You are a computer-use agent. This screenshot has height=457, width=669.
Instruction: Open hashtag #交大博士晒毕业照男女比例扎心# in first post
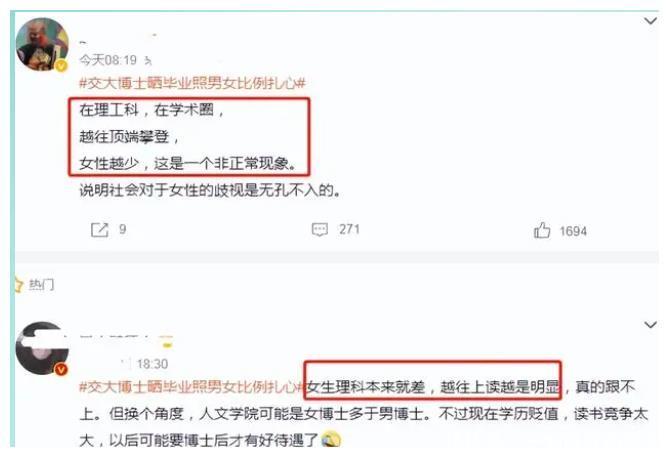192,83
